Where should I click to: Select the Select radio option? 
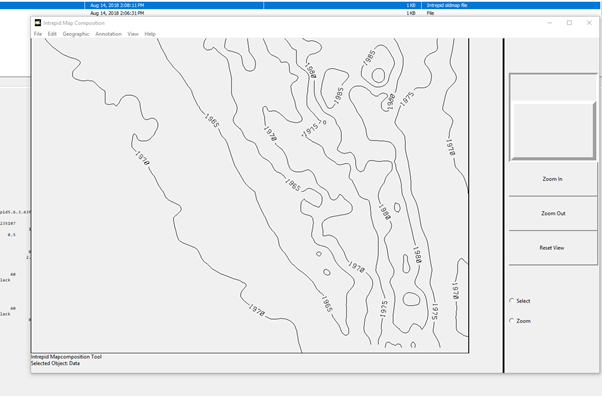512,300
